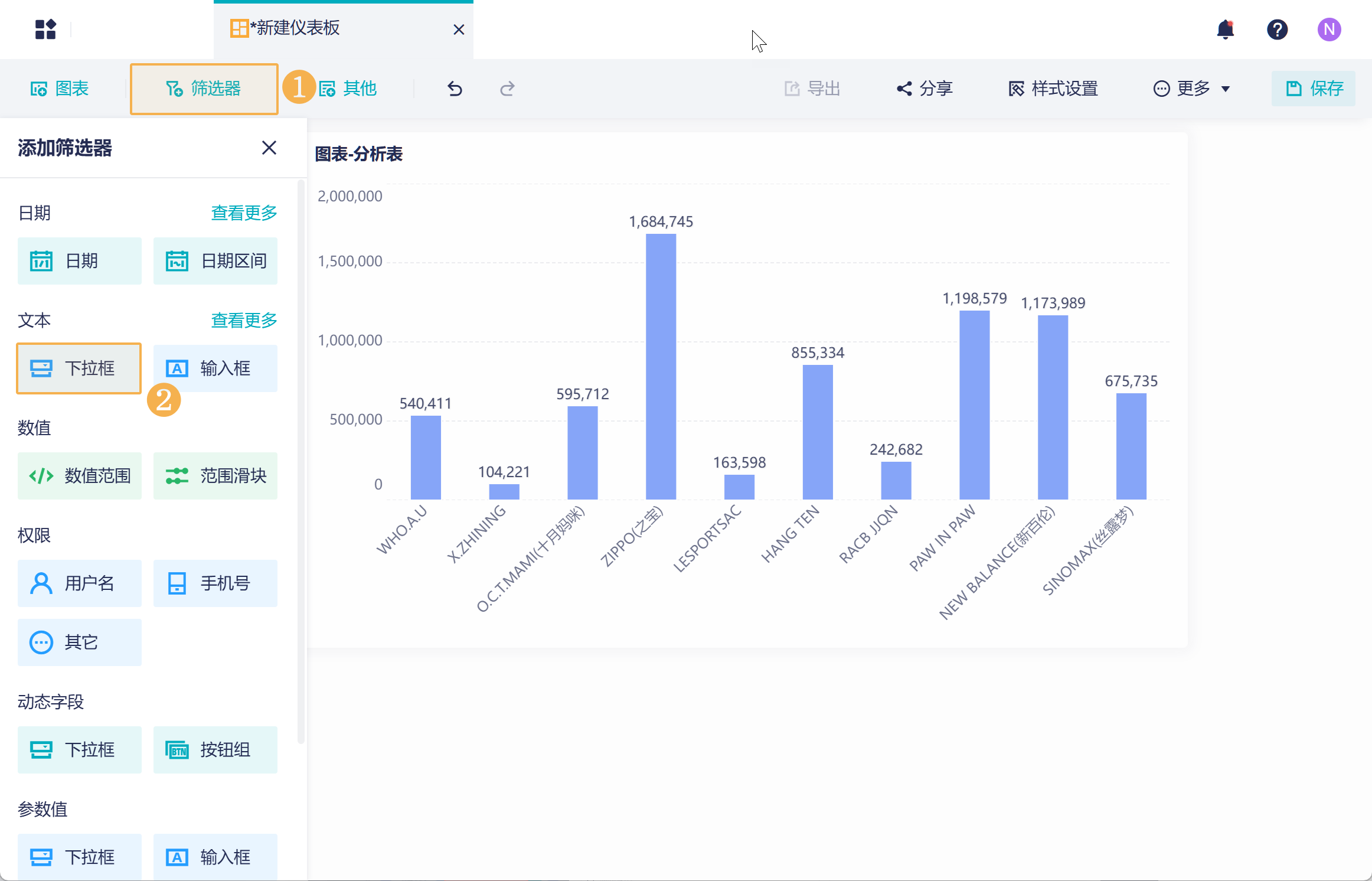The image size is (1372, 881).
Task: Select the 图表-分析表 chart title
Action: (359, 154)
